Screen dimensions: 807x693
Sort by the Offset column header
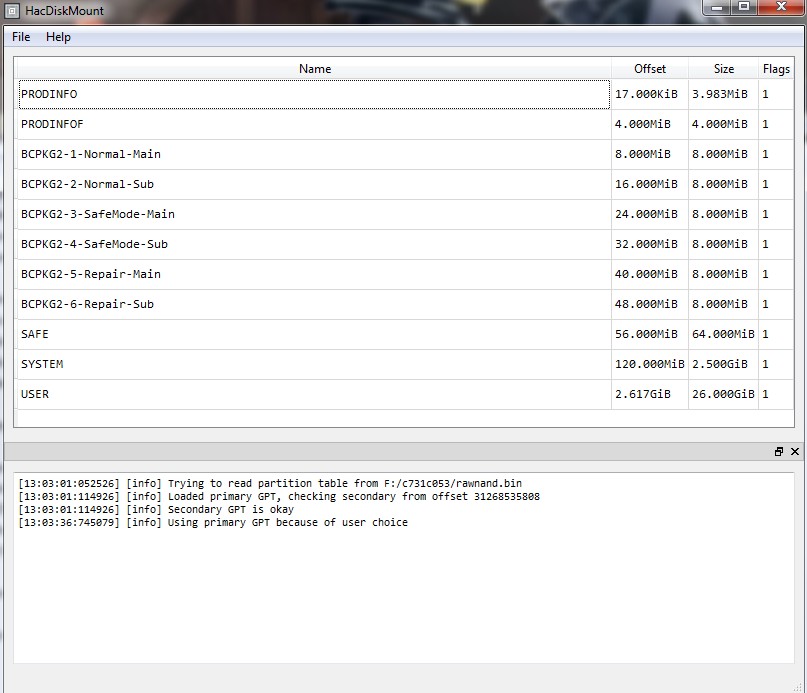(x=650, y=68)
